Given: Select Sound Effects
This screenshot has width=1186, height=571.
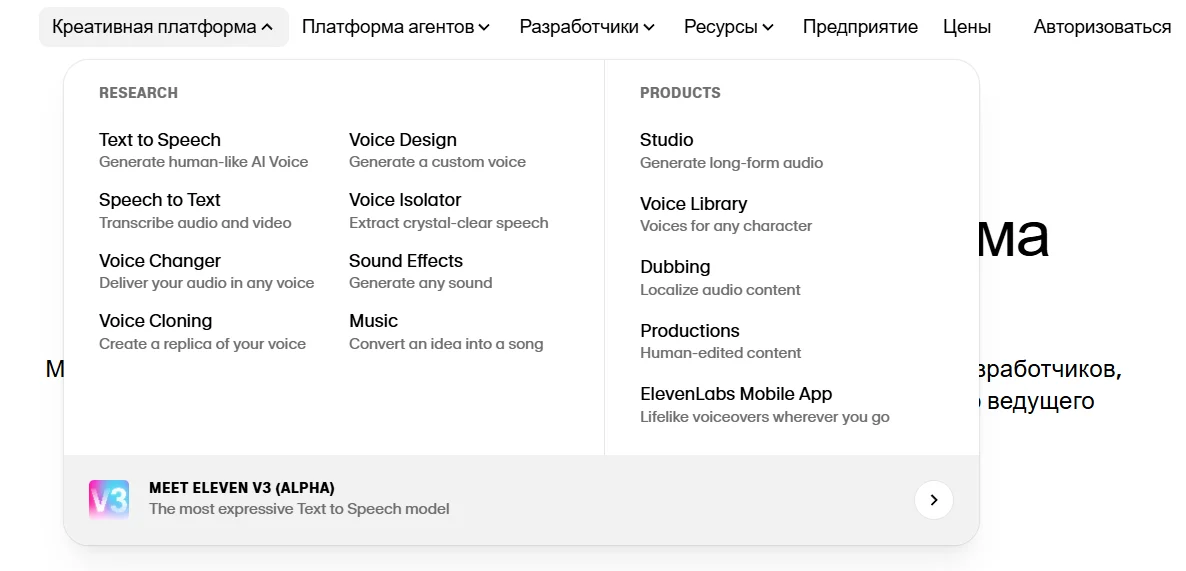Looking at the screenshot, I should coord(405,261).
